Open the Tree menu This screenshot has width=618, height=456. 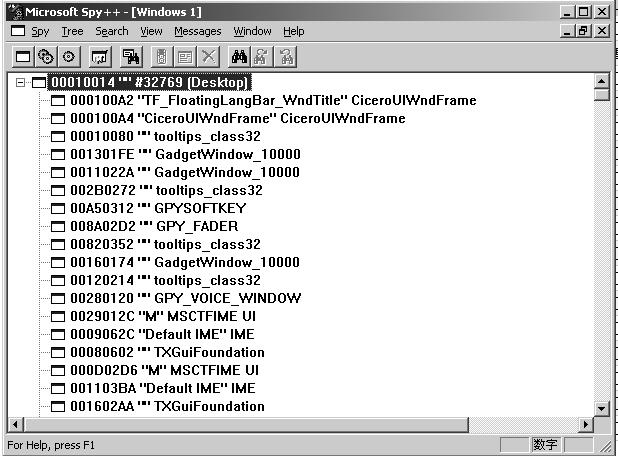tap(73, 31)
